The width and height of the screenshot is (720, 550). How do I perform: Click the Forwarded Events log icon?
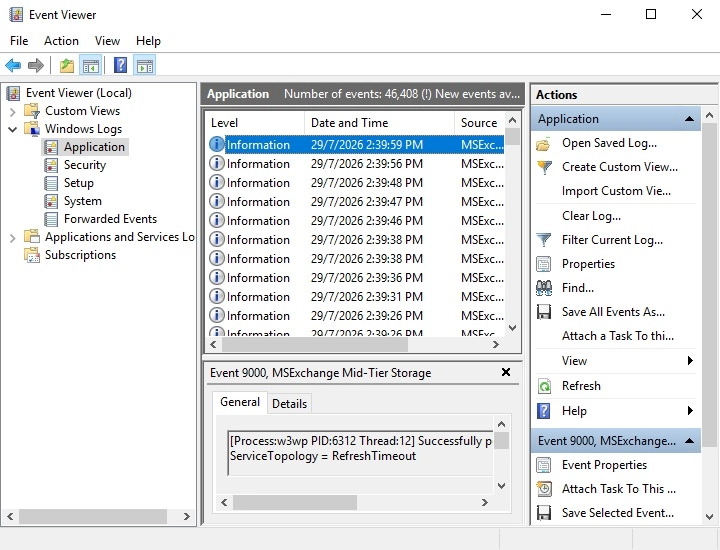(x=51, y=219)
